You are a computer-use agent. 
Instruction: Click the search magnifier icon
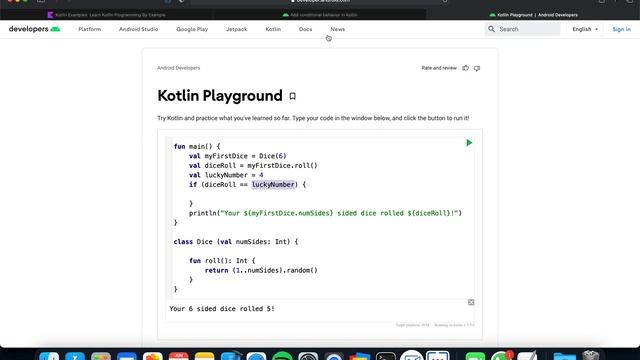click(491, 29)
